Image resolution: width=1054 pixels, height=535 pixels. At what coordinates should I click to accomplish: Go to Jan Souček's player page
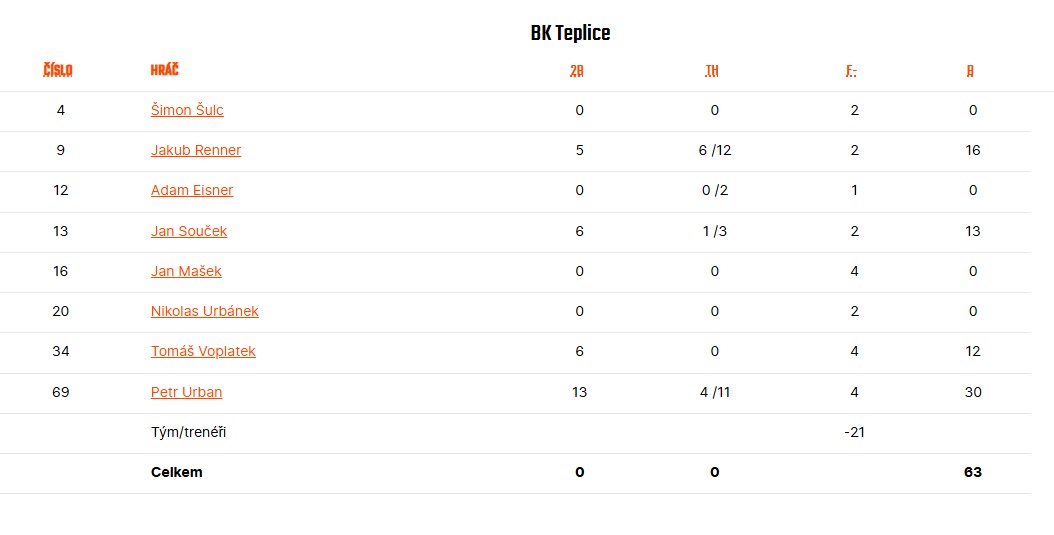189,231
